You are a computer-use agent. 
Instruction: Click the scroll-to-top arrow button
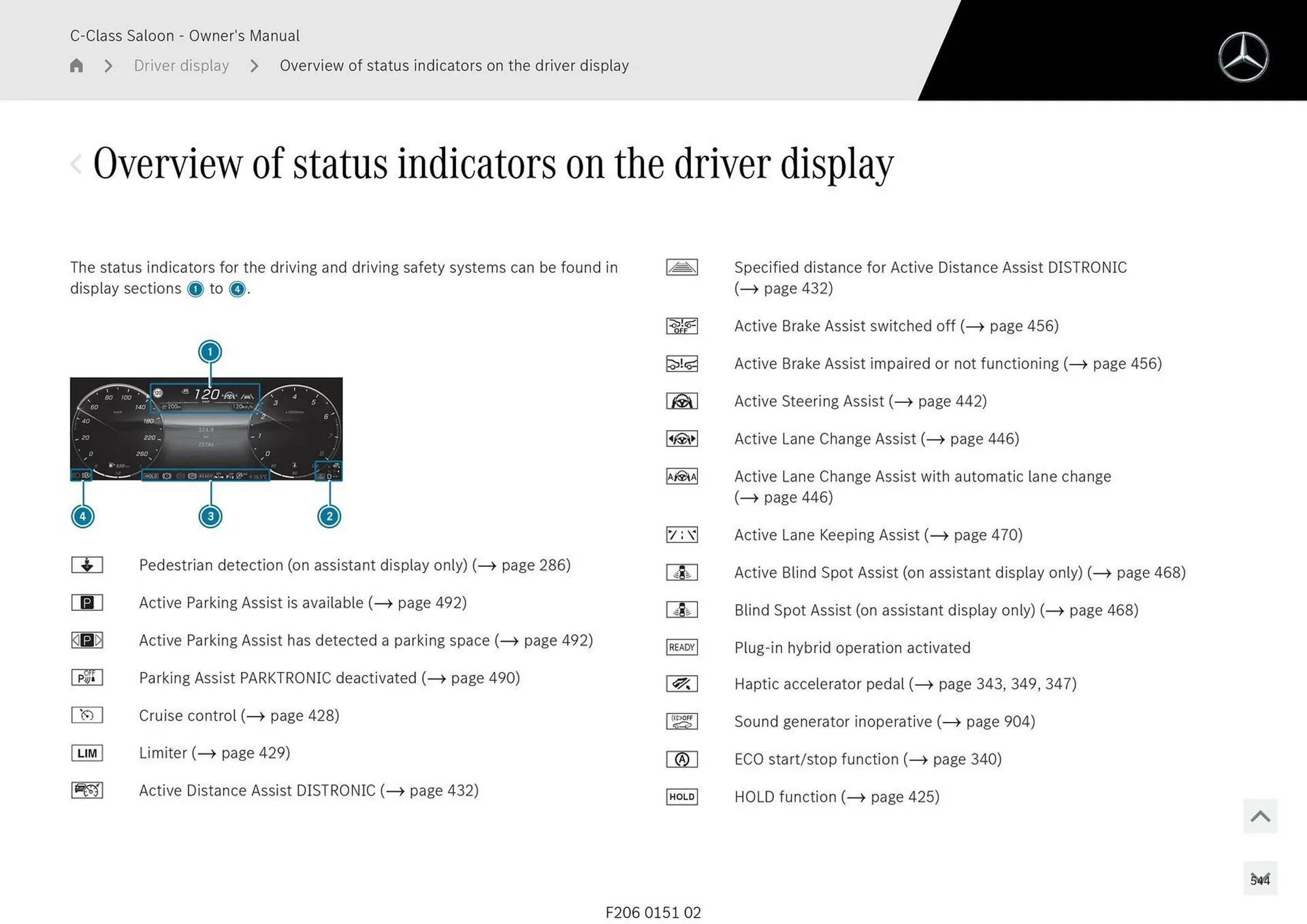click(x=1259, y=816)
